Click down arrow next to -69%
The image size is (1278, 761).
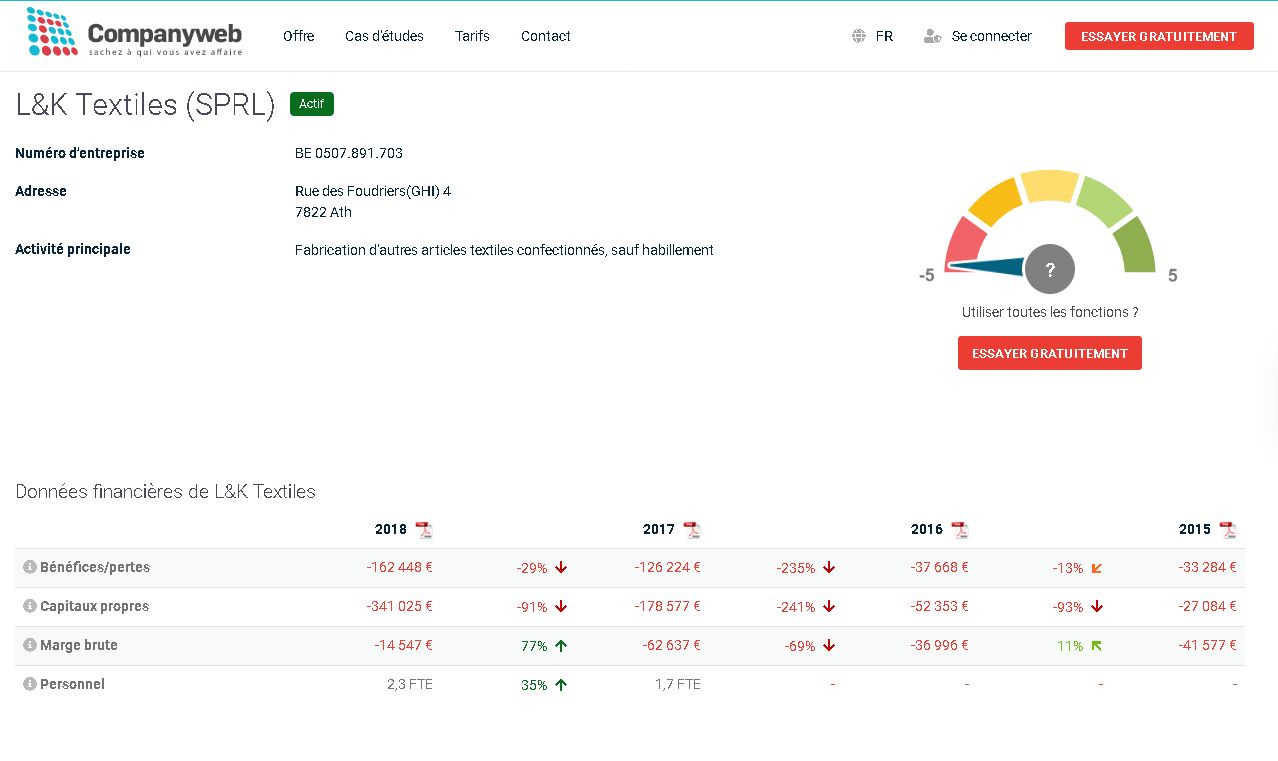[x=829, y=645]
